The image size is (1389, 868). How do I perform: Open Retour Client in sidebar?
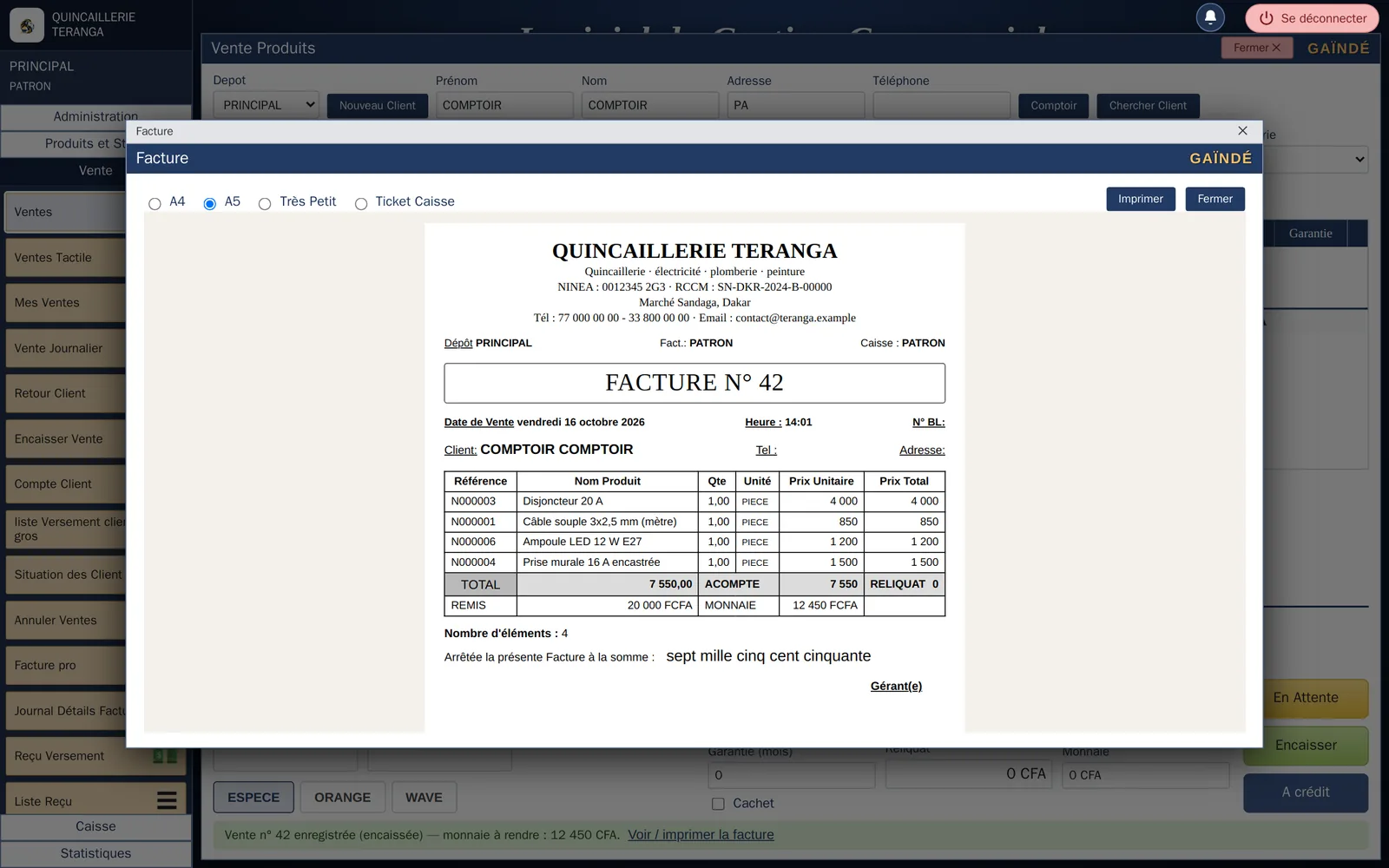66,393
